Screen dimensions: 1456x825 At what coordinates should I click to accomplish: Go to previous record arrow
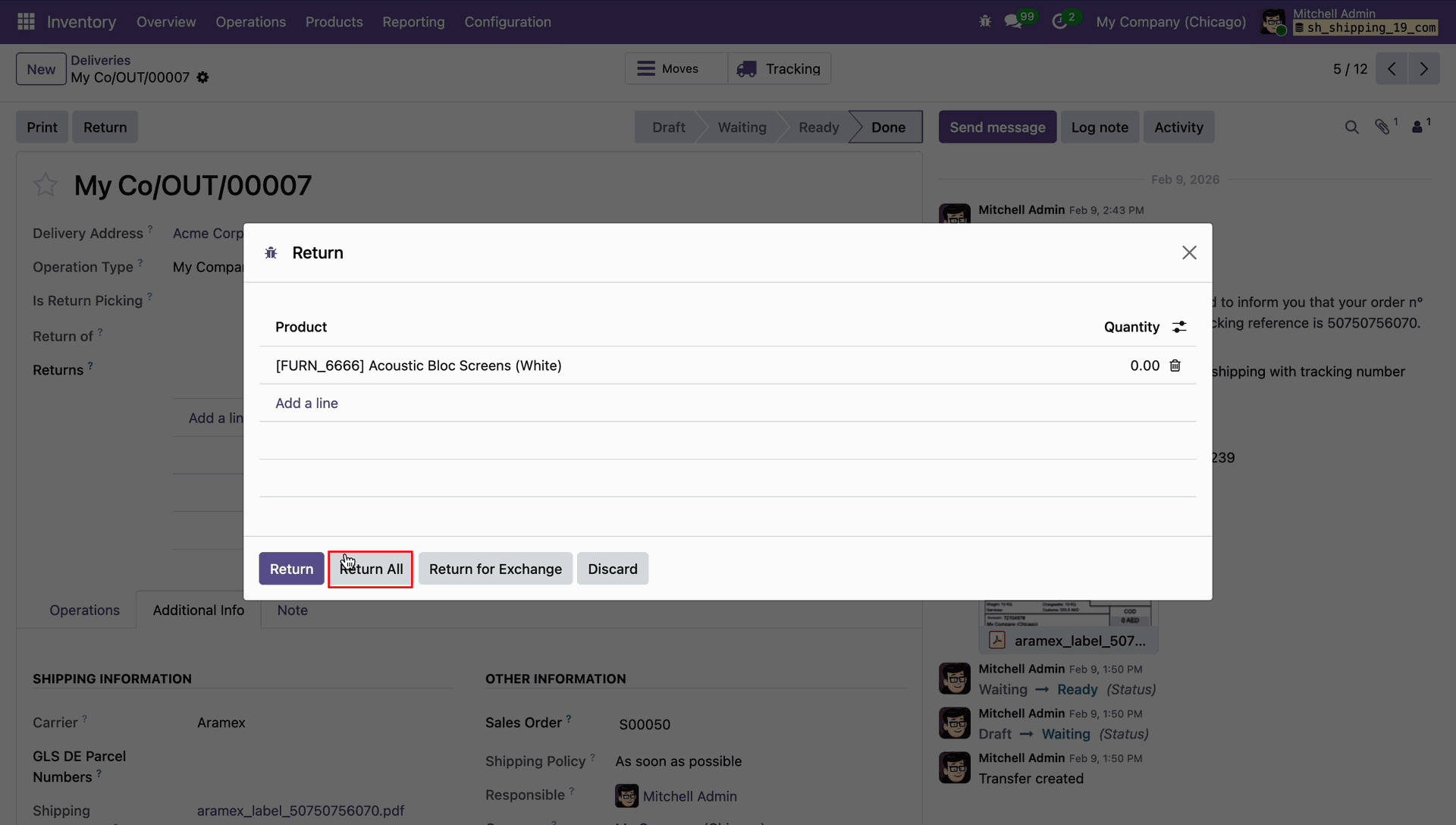pyautogui.click(x=1392, y=69)
